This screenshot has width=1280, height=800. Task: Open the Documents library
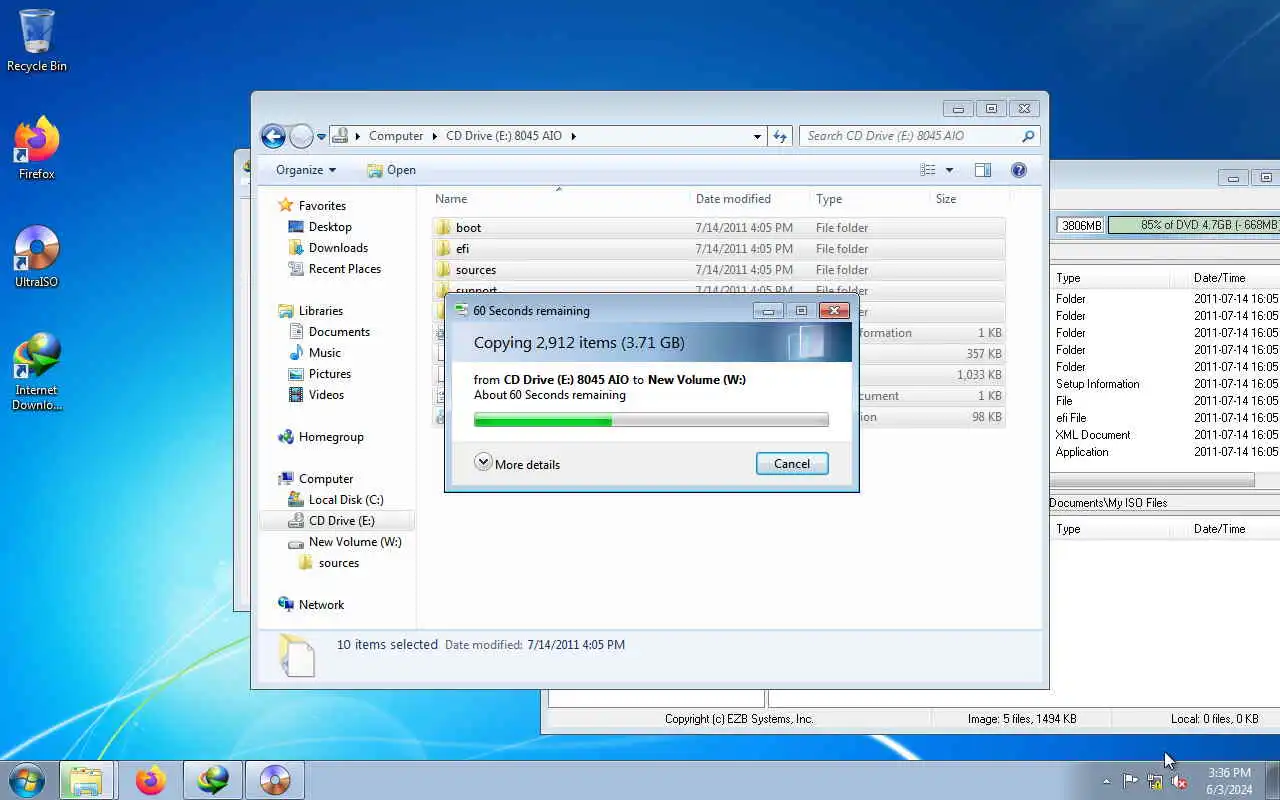pyautogui.click(x=339, y=332)
